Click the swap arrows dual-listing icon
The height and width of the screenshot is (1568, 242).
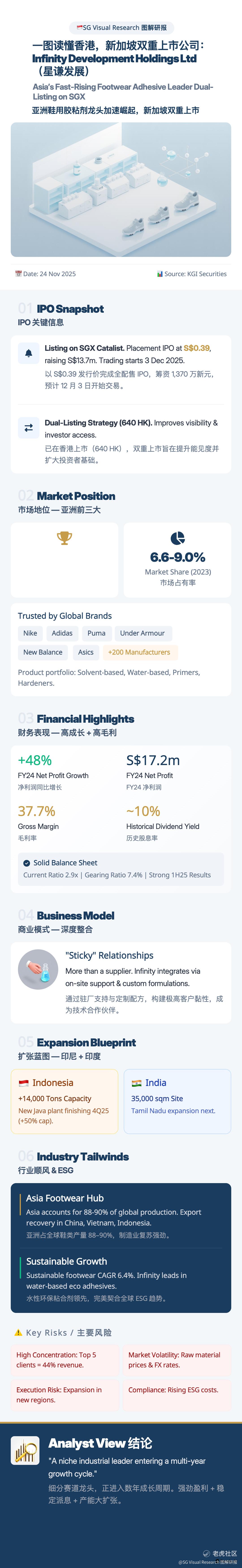(28, 428)
